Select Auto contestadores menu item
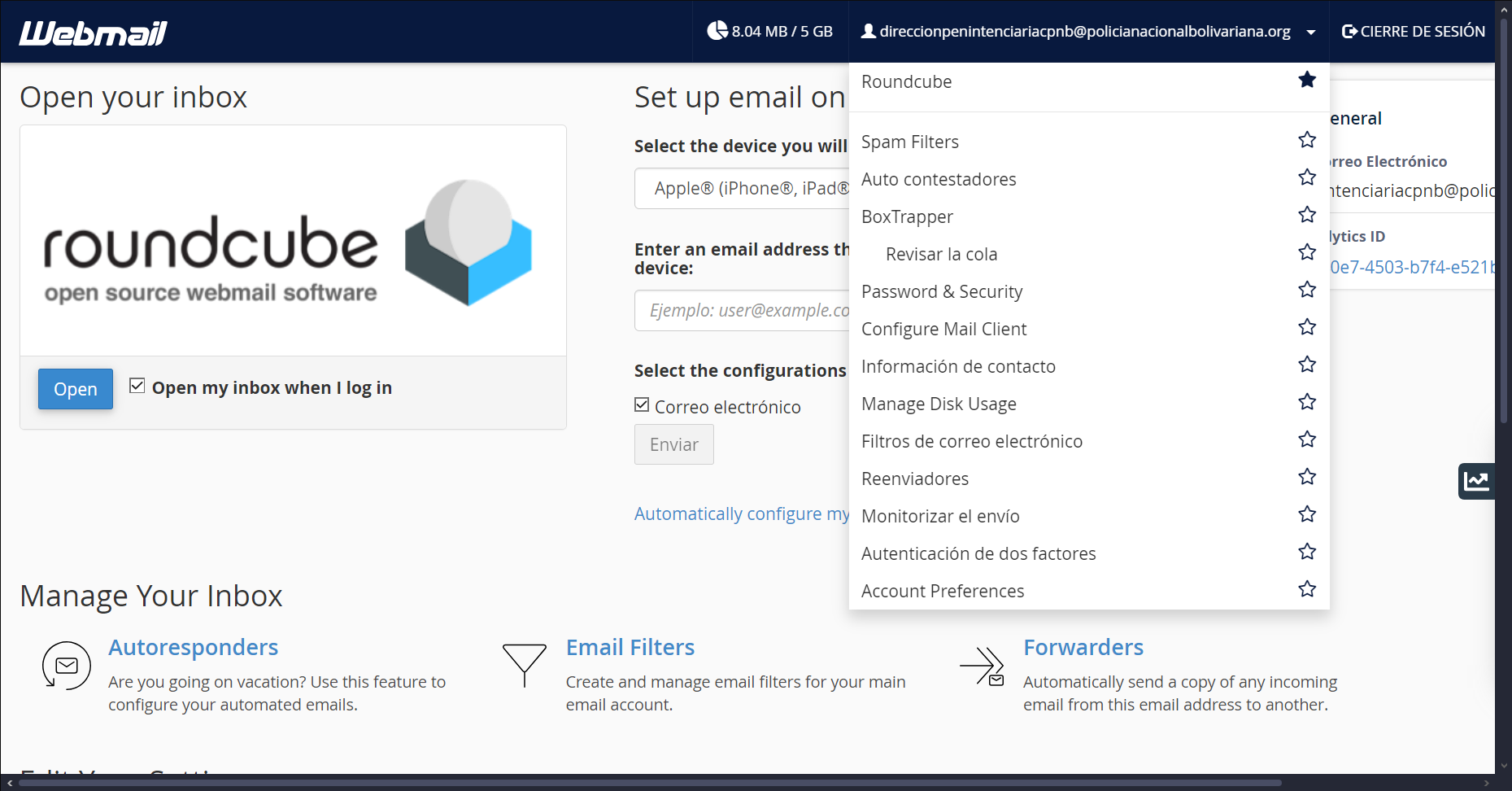 coord(939,180)
